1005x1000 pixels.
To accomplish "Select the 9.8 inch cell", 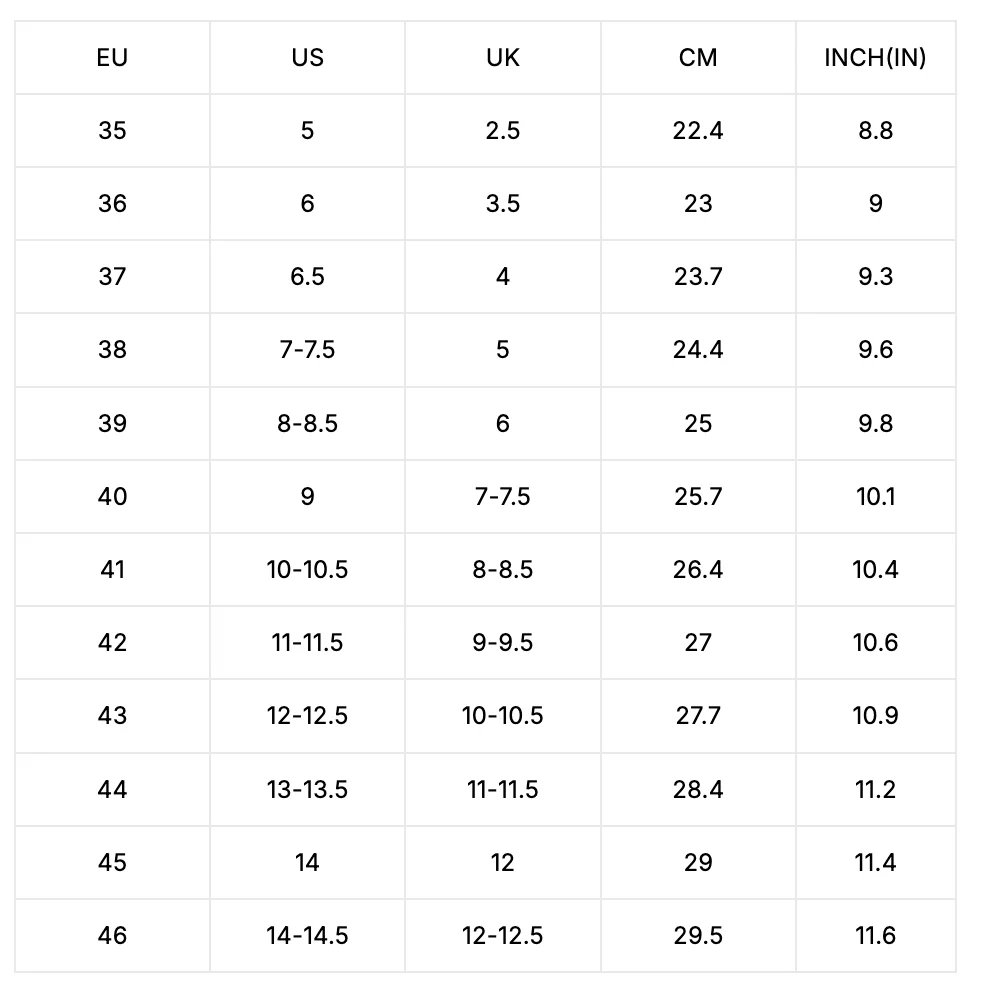I will [875, 423].
